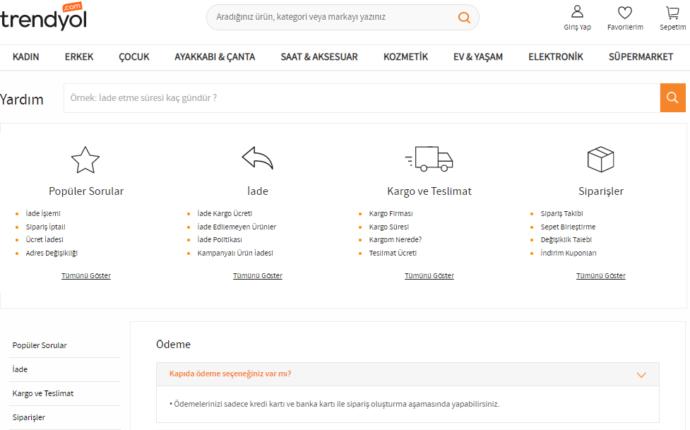This screenshot has width=690, height=430.
Task: Click the Kargo ve Teslimat truck icon
Action: pos(429,158)
